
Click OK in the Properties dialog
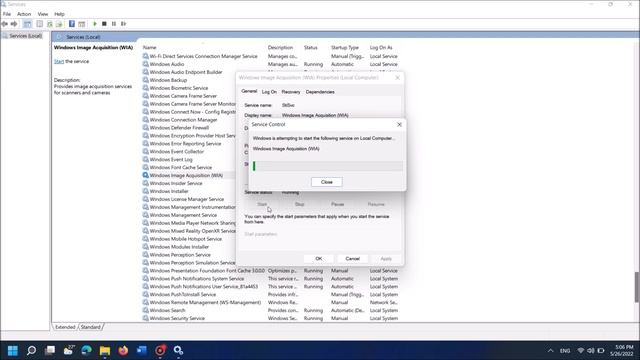click(319, 259)
